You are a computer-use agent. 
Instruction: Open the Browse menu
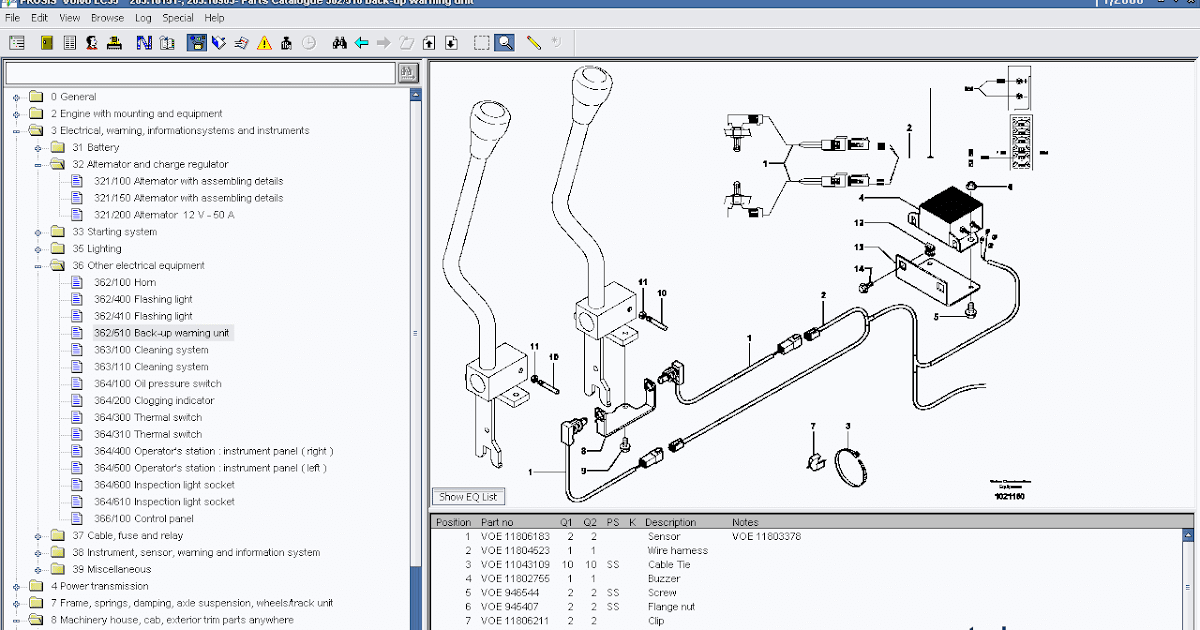[108, 18]
